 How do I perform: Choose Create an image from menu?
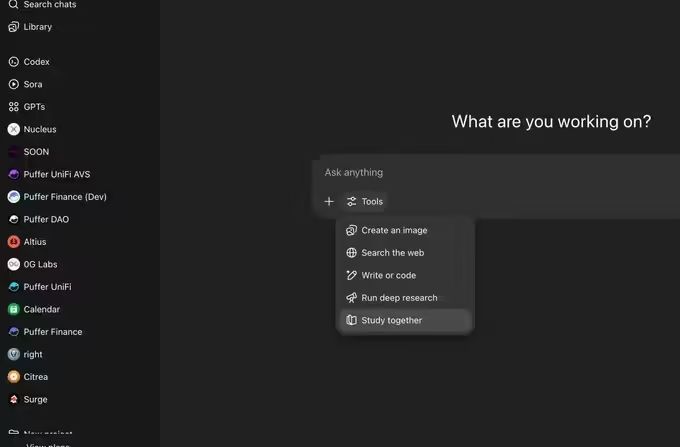394,230
